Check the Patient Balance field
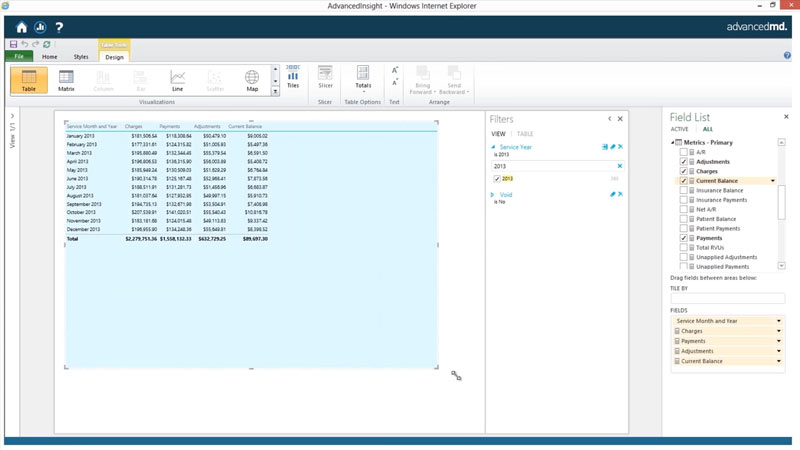Image resolution: width=800 pixels, height=450 pixels. tap(684, 219)
